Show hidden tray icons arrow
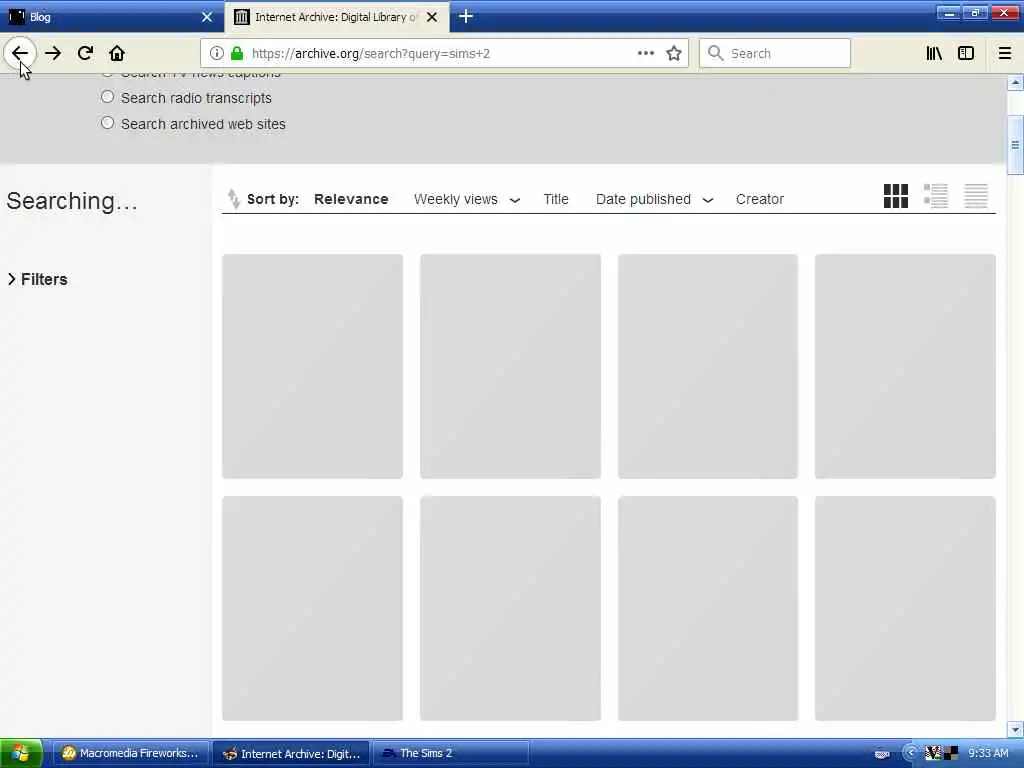Screen dimensions: 1024x768 (911, 753)
